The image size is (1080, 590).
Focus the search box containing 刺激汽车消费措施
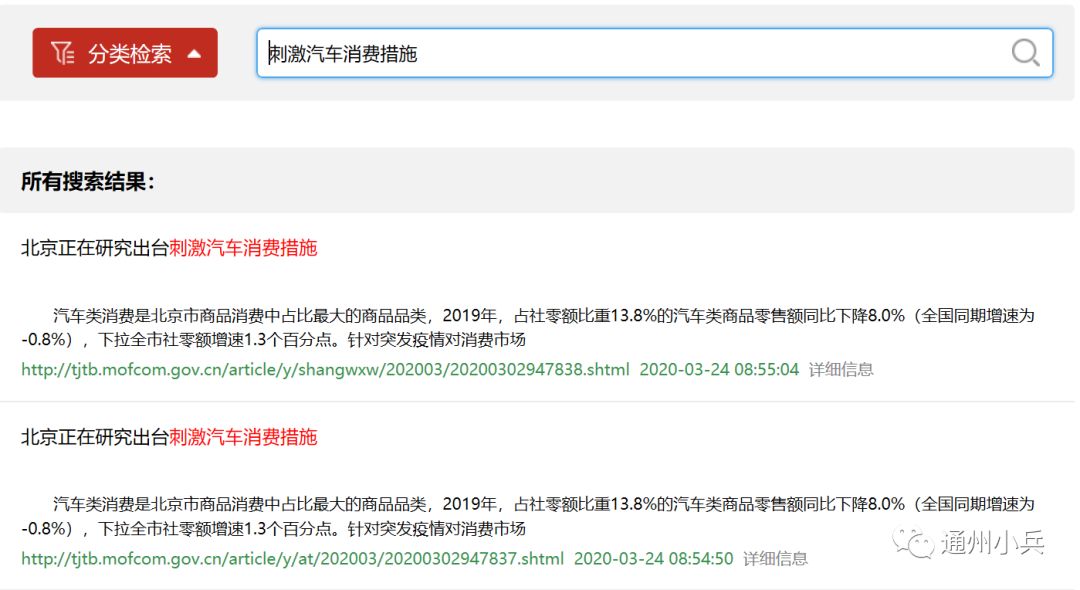(654, 53)
